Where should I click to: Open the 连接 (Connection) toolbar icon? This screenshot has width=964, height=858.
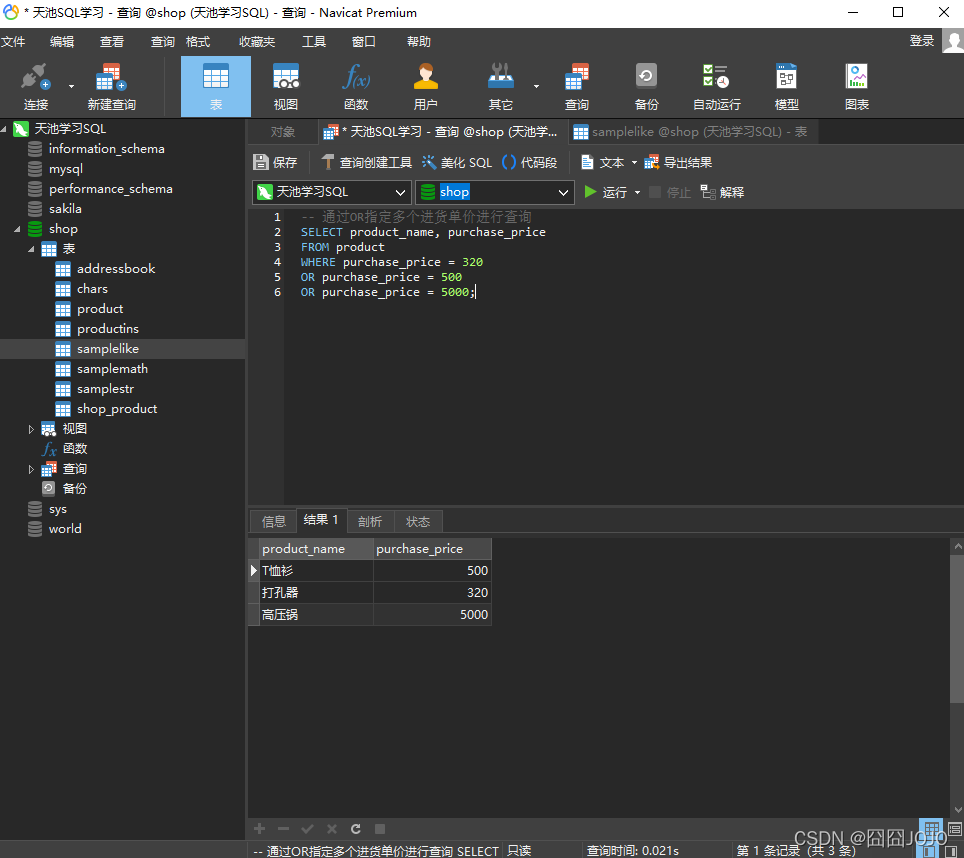pos(36,87)
